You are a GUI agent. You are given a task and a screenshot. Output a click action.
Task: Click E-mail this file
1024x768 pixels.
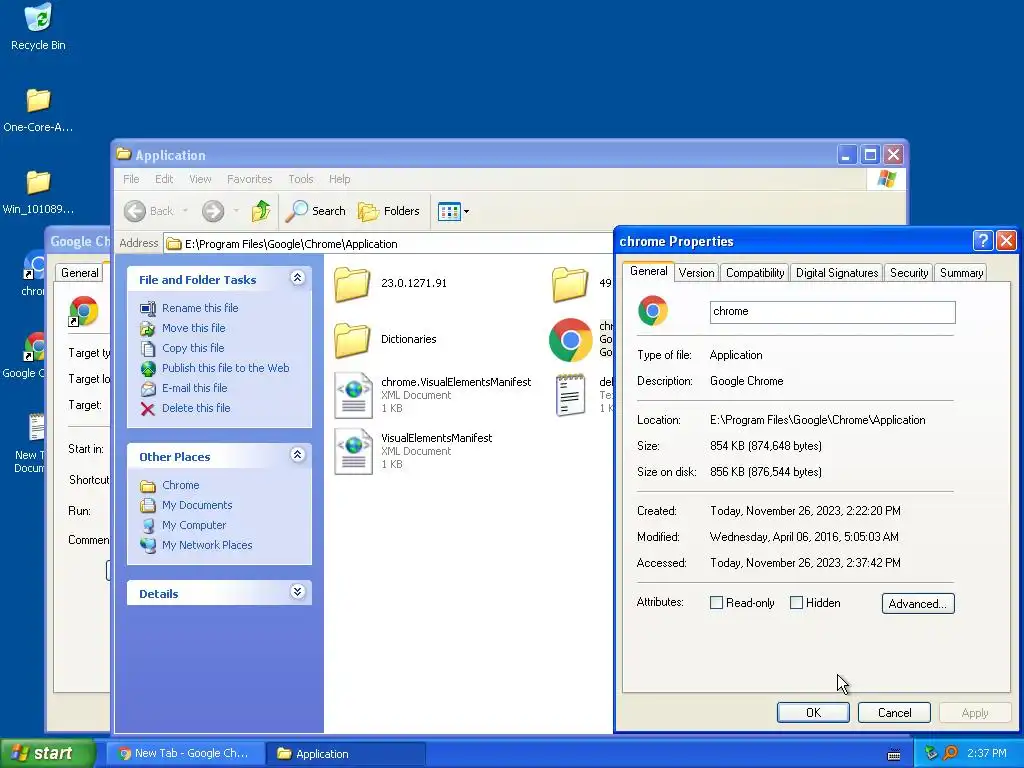point(195,388)
